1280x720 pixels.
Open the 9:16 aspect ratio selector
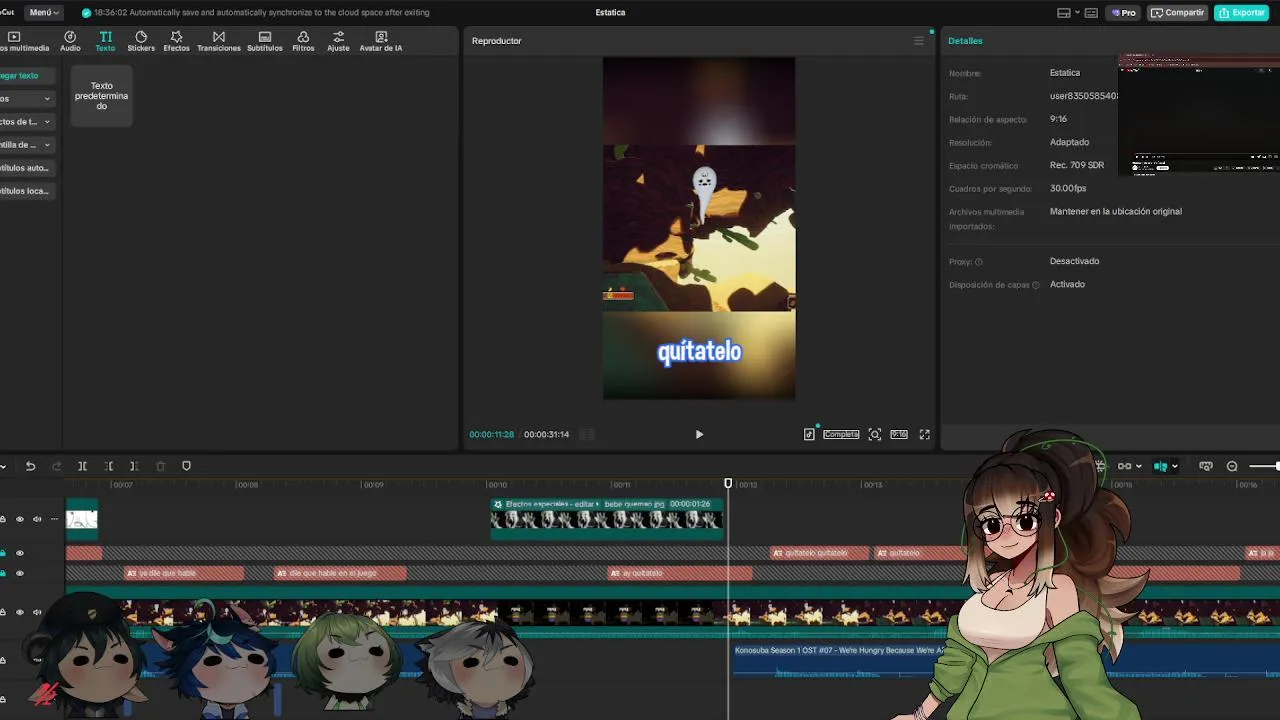[899, 434]
